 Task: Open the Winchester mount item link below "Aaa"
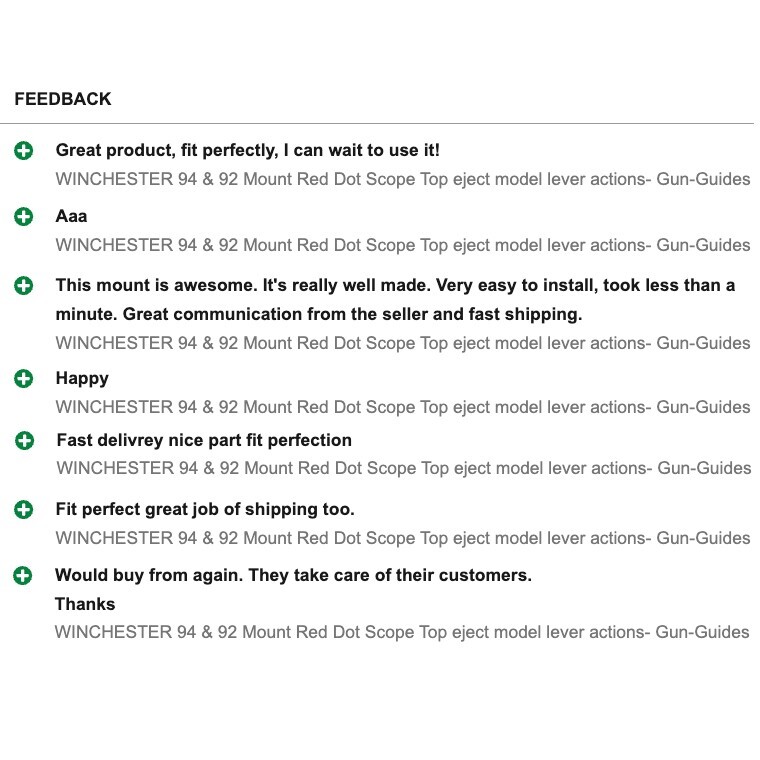[402, 245]
